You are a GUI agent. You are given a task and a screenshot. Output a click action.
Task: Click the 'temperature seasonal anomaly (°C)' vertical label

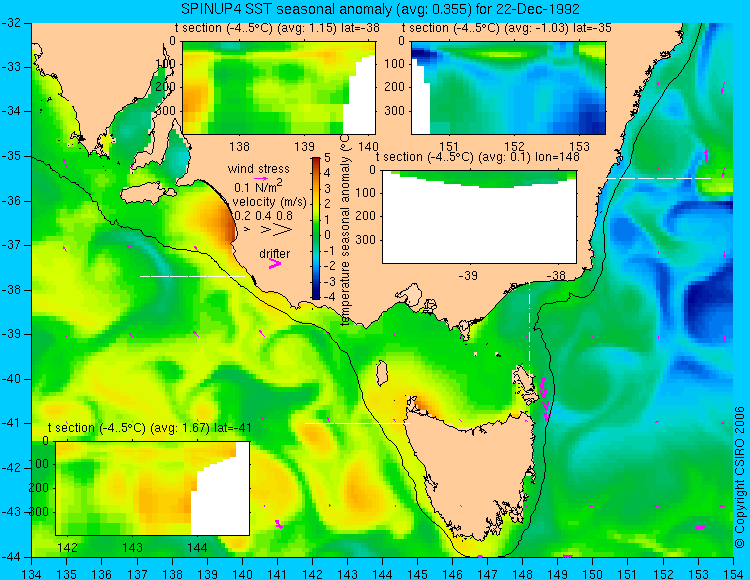[x=345, y=230]
